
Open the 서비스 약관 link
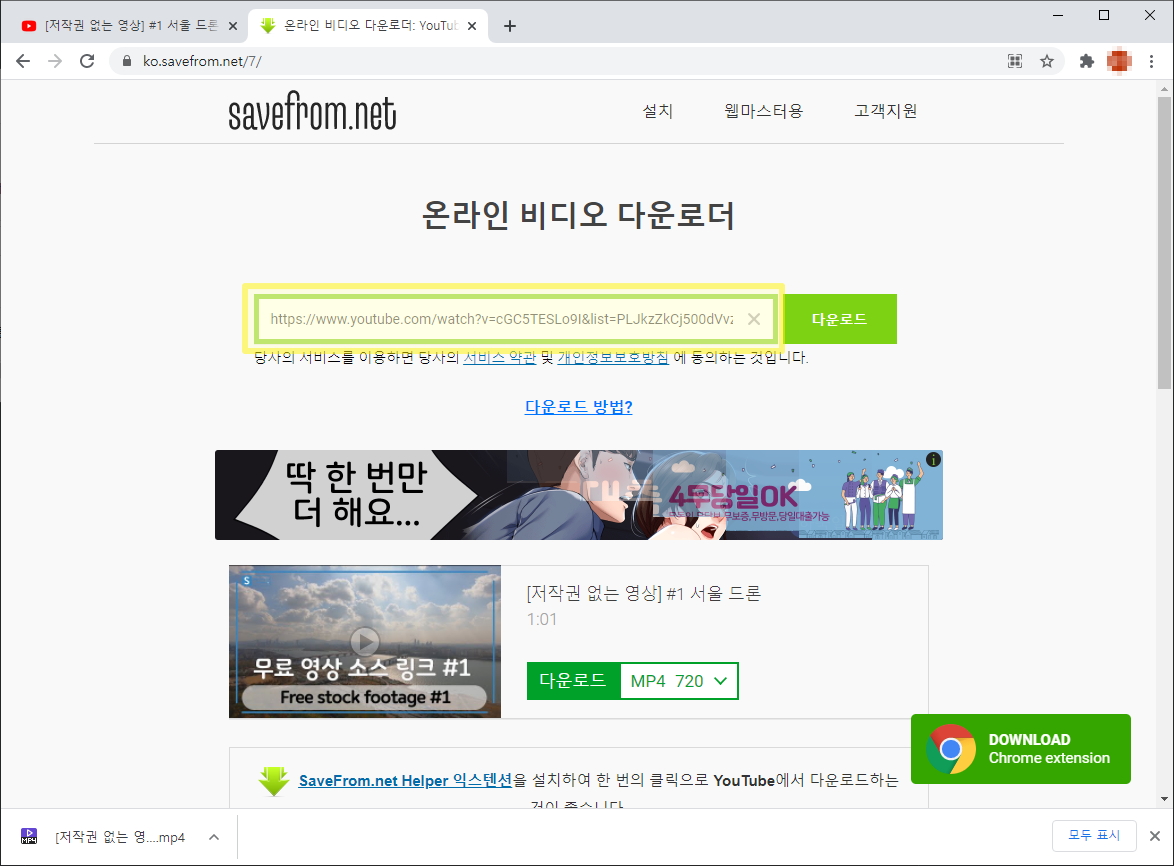[499, 358]
